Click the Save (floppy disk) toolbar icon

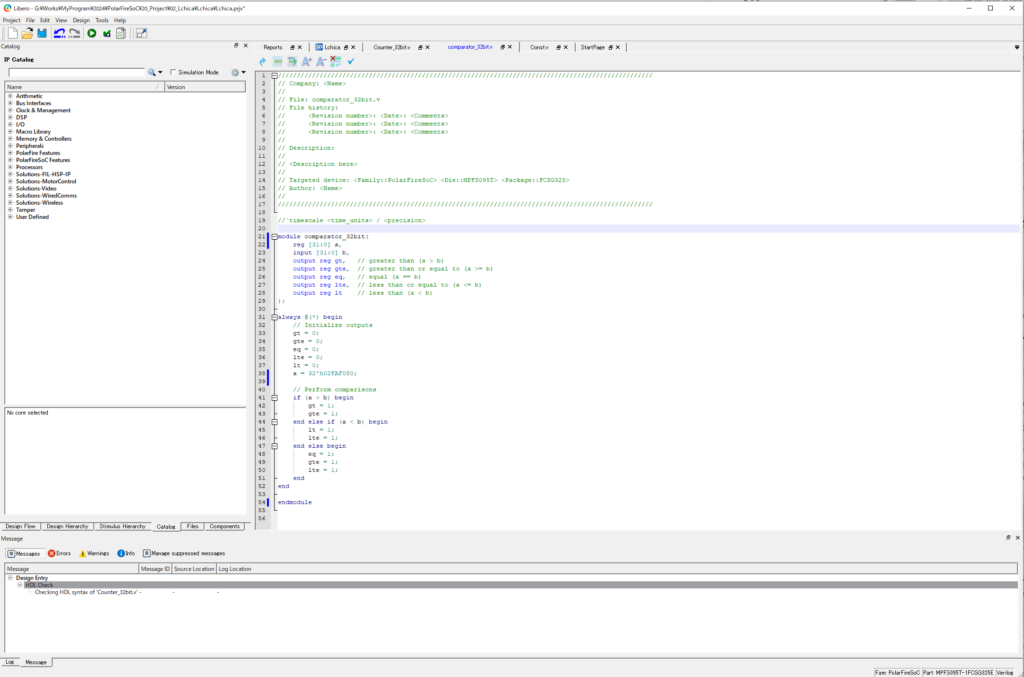[x=42, y=33]
